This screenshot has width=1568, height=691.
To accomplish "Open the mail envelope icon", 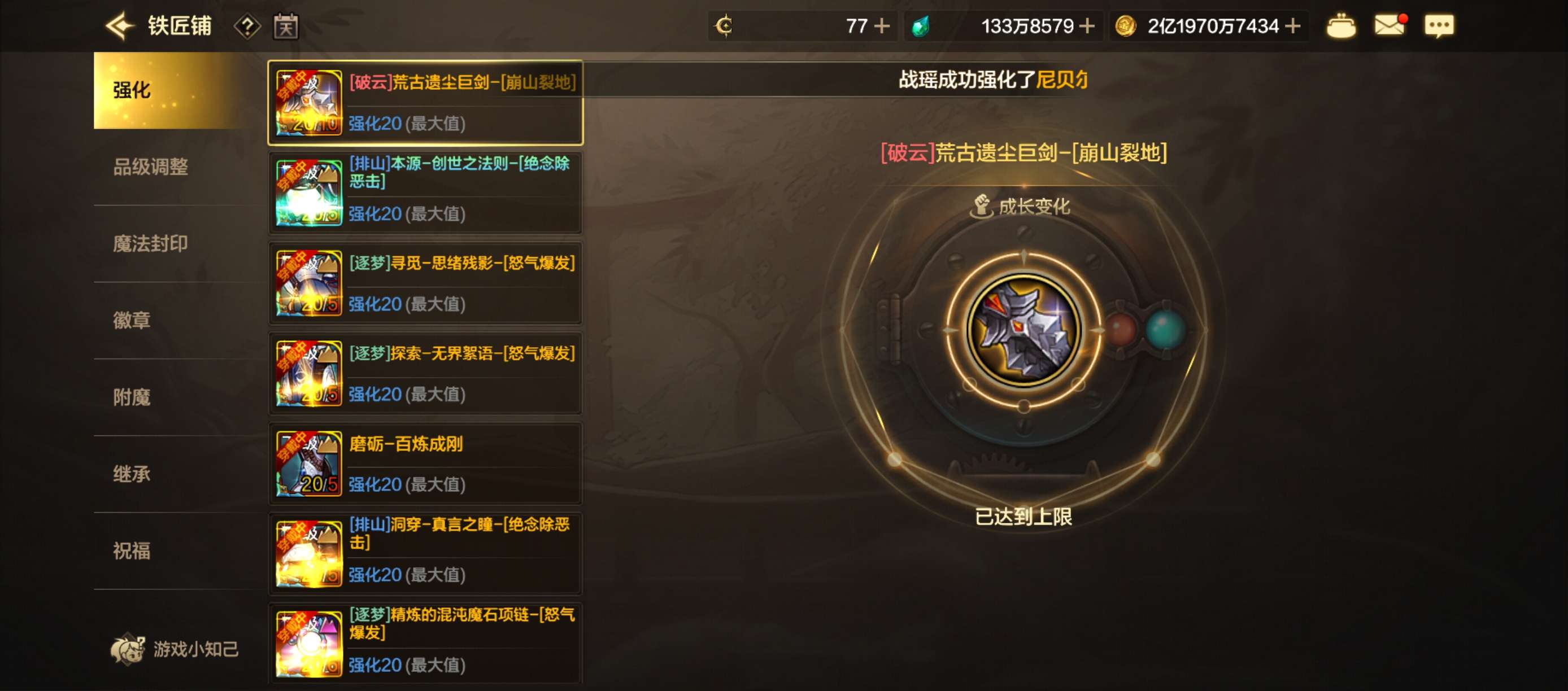I will 1390,25.
